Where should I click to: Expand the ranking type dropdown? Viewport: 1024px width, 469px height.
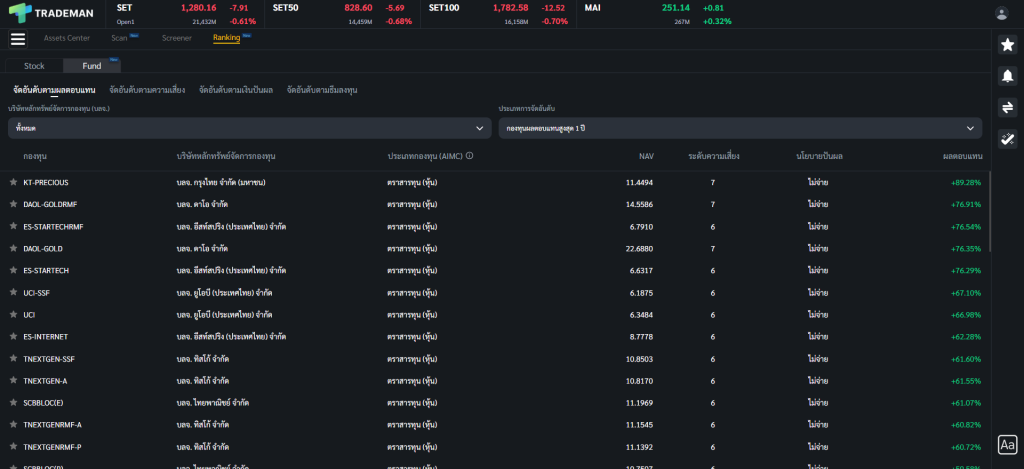pyautogui.click(x=740, y=128)
